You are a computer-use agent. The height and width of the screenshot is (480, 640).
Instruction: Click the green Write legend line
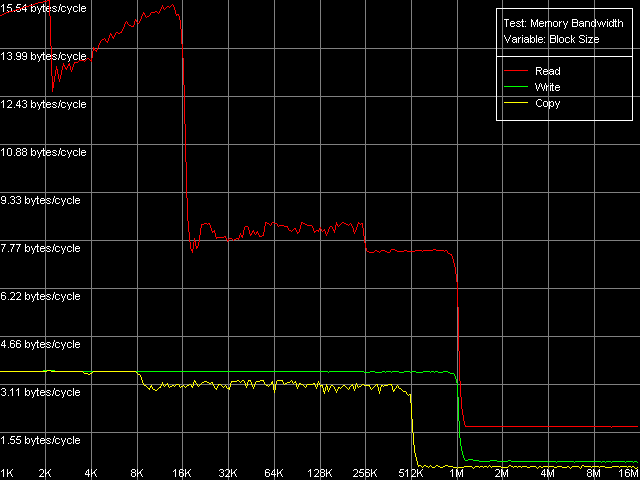(x=516, y=87)
